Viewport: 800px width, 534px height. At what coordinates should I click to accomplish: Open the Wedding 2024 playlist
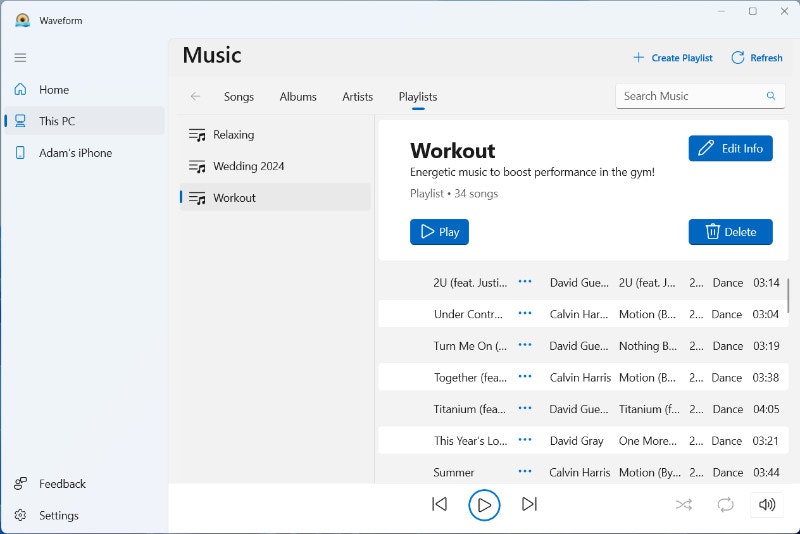(x=276, y=166)
